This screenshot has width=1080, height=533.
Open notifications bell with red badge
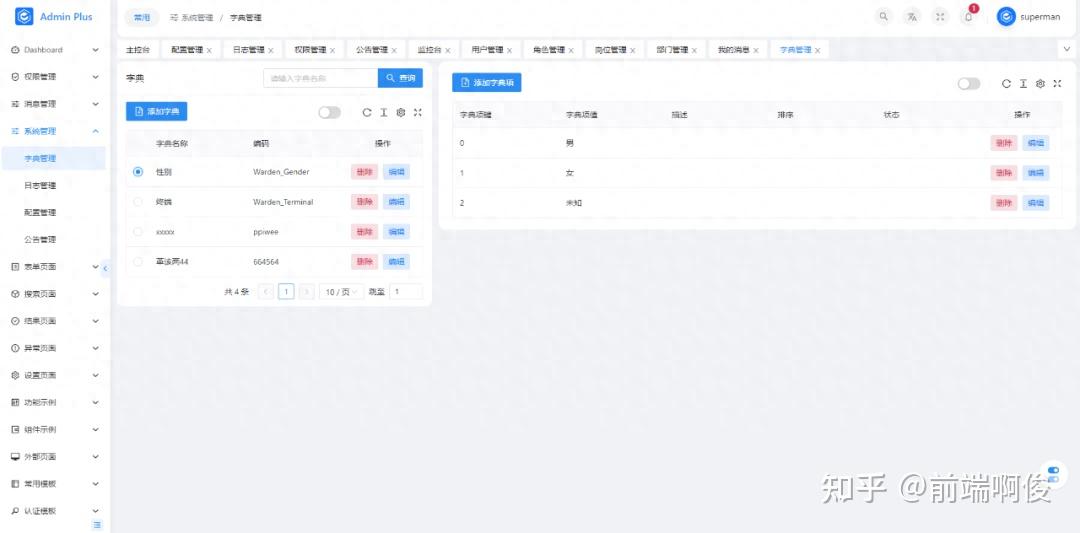tap(968, 17)
